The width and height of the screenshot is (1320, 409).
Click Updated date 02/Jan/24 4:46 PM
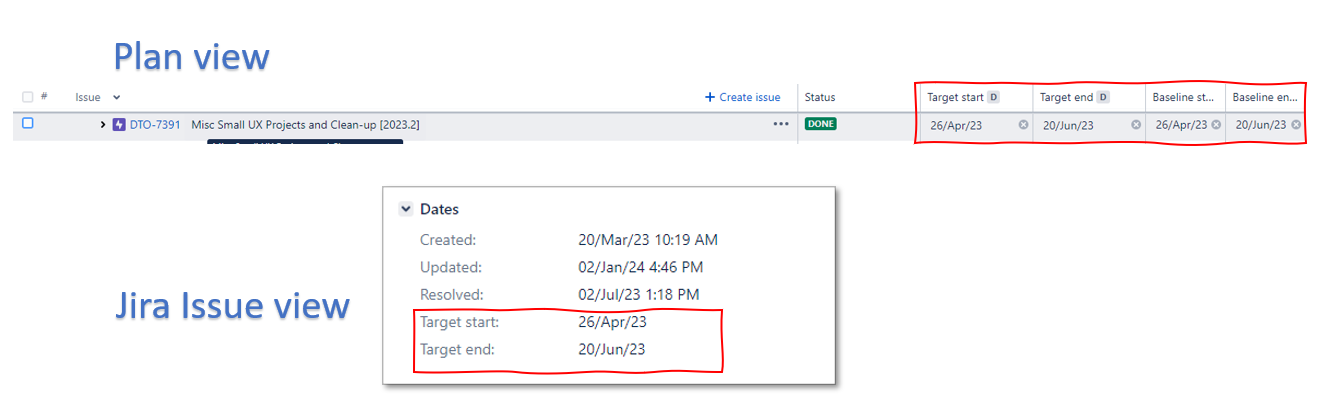coord(641,267)
